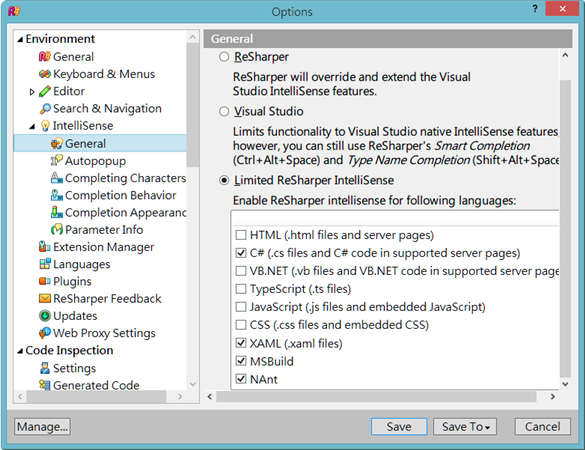585x450 pixels.
Task: Click the Web Proxy Settings globe icon
Action: (x=45, y=333)
